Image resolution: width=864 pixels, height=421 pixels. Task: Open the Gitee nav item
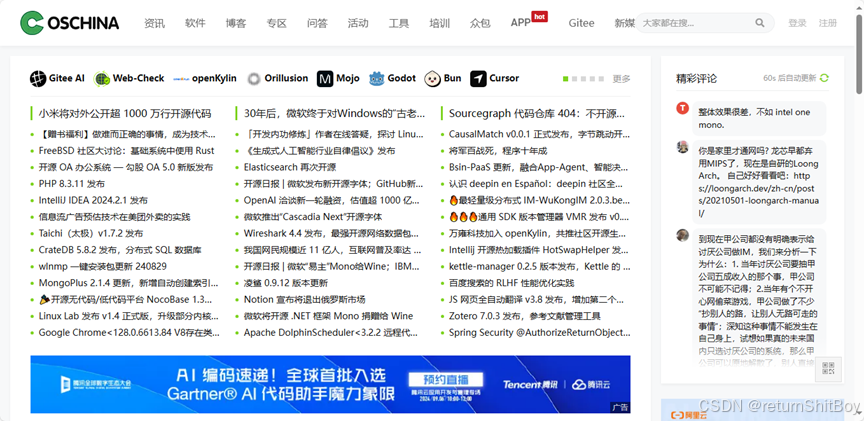[x=581, y=23]
